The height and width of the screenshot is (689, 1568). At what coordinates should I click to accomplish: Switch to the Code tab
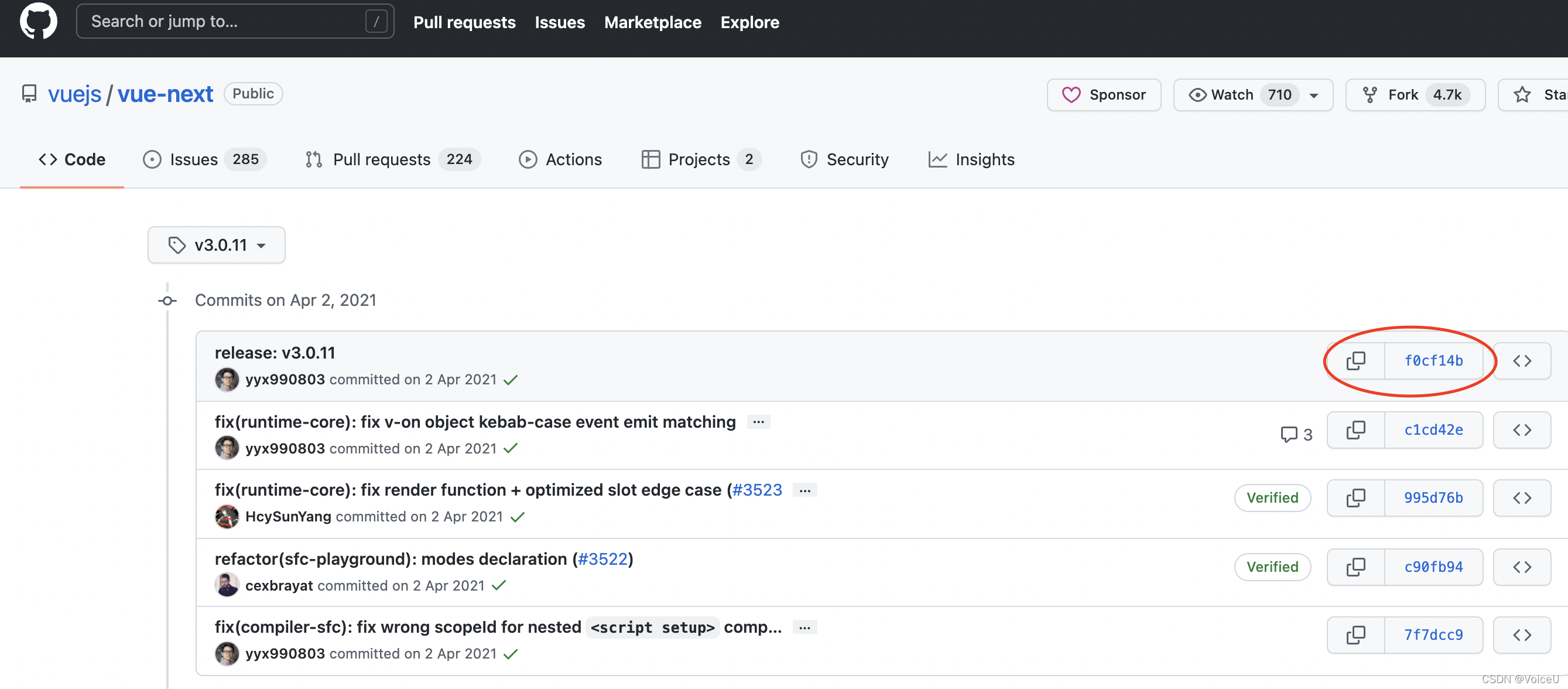click(72, 159)
